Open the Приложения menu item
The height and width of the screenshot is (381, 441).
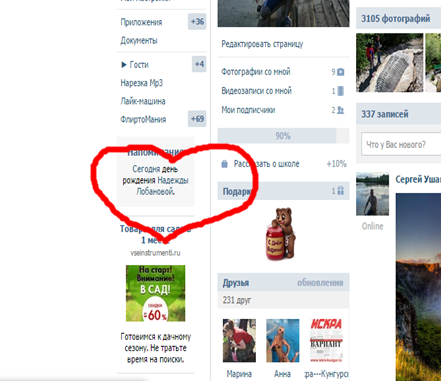pos(141,22)
